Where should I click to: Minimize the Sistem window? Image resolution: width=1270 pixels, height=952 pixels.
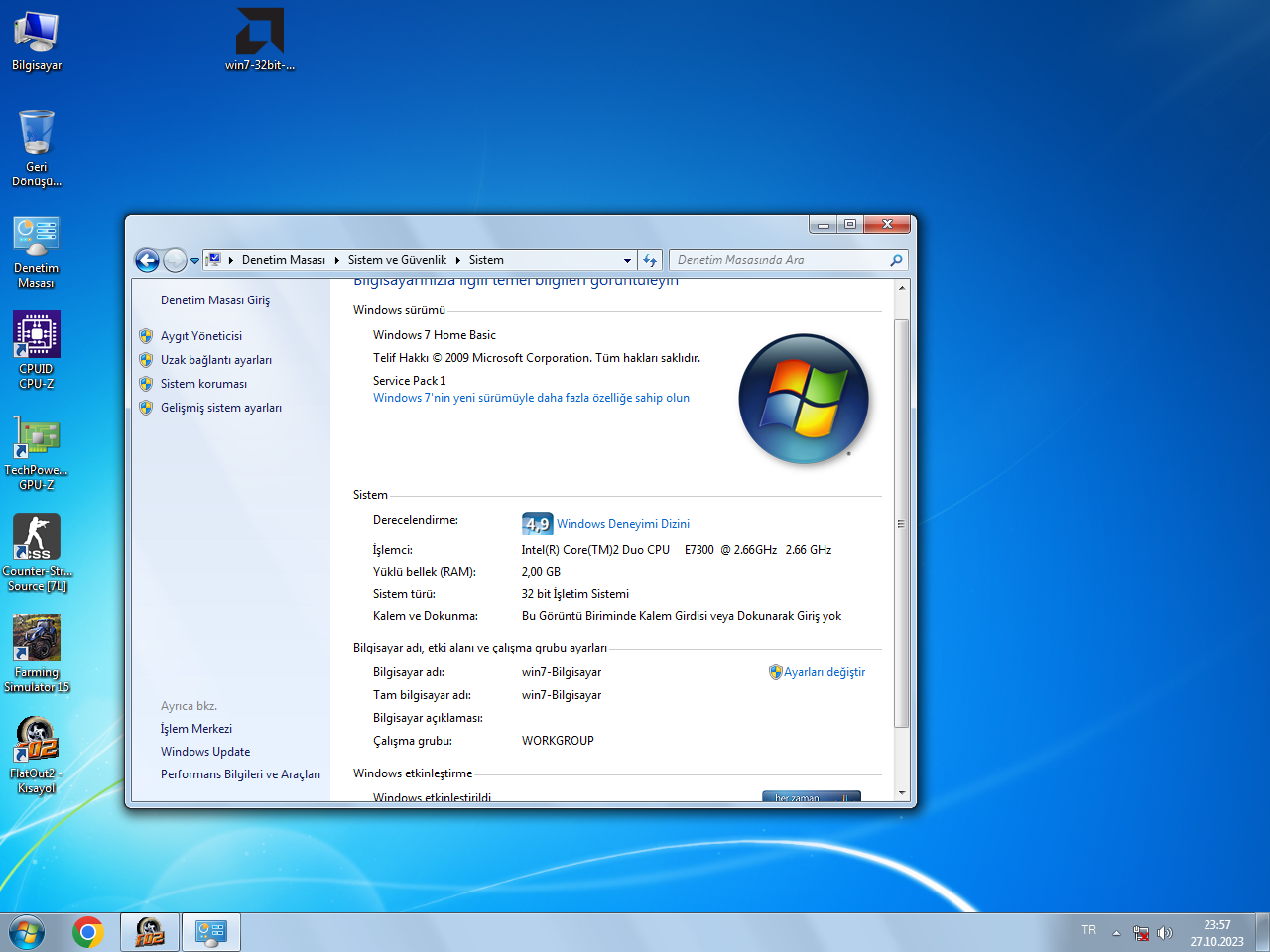[x=824, y=224]
